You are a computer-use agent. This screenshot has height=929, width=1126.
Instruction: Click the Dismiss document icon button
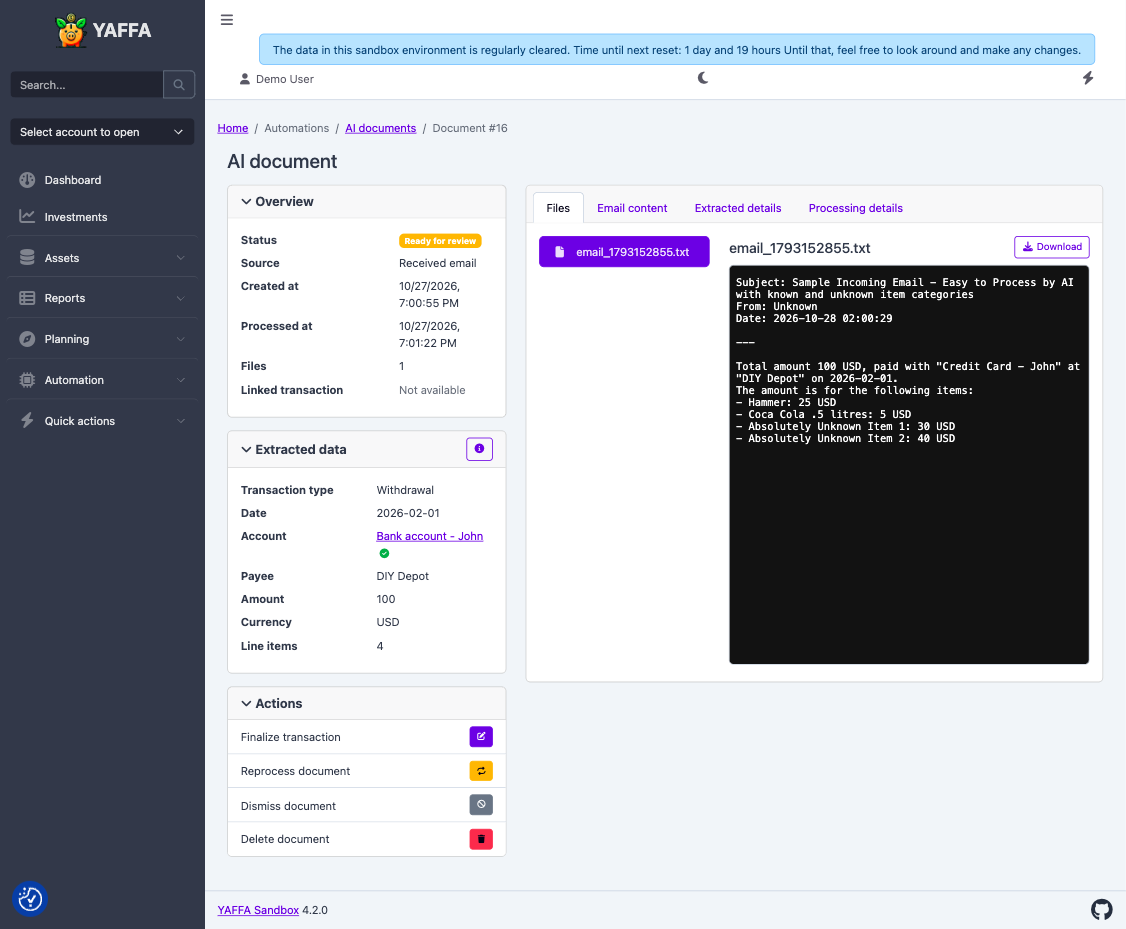point(481,805)
